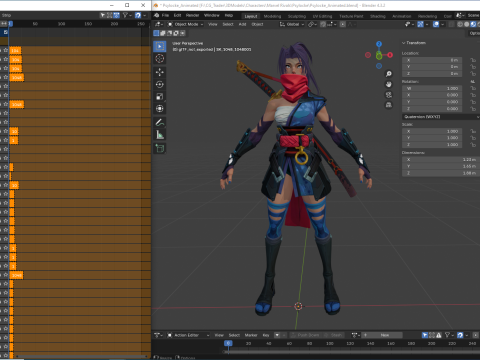
Task: Toggle Only Show Errors warning icon in Action Editor
Action: click(439, 335)
